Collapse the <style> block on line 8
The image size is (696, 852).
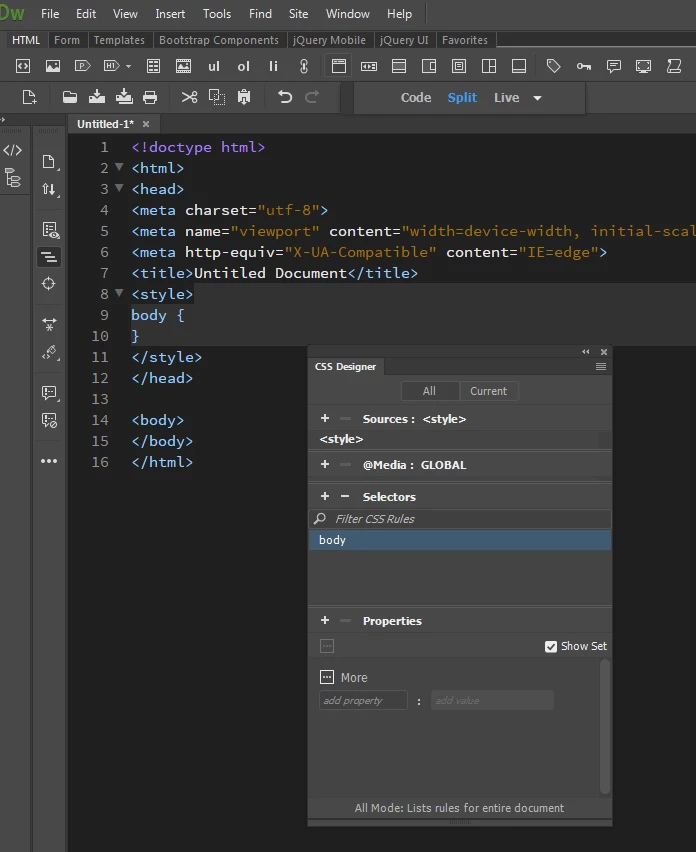[120, 294]
